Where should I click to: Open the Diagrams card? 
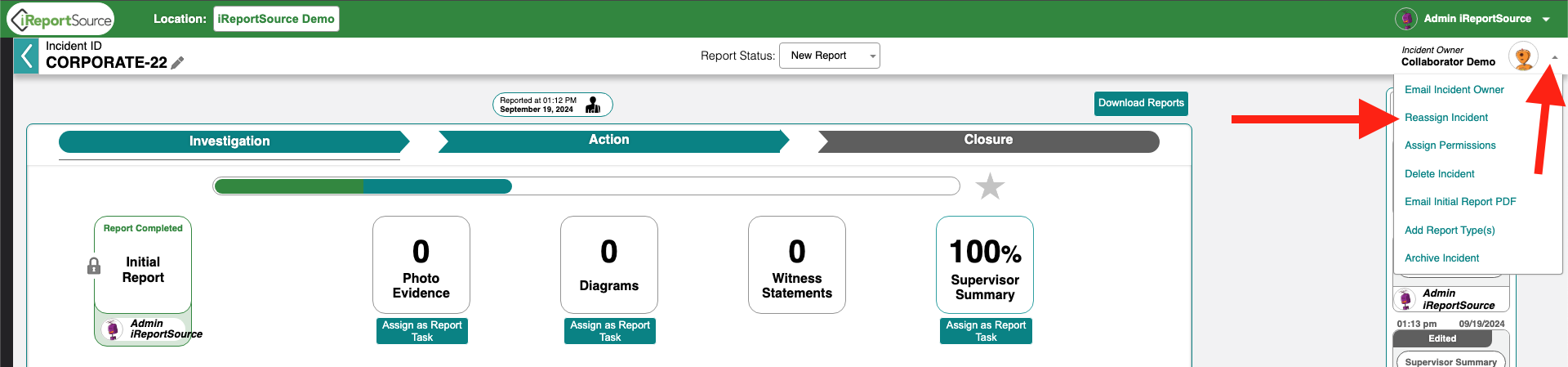pyautogui.click(x=609, y=264)
